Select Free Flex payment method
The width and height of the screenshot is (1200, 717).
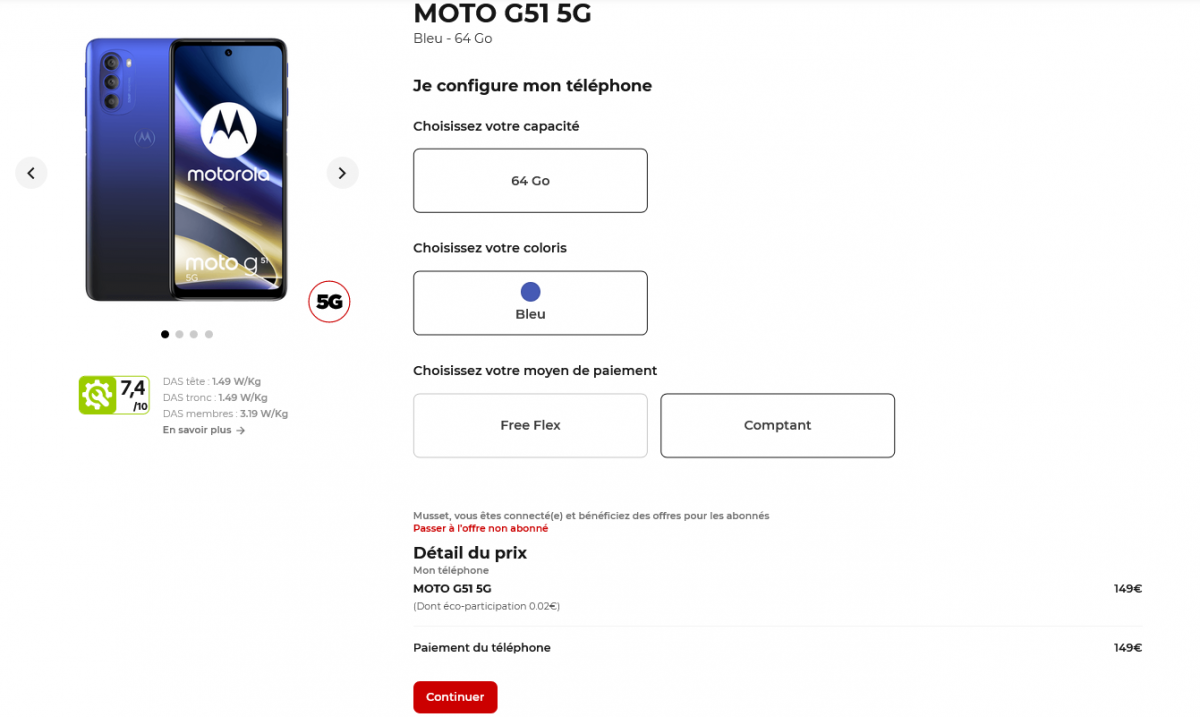pyautogui.click(x=530, y=425)
